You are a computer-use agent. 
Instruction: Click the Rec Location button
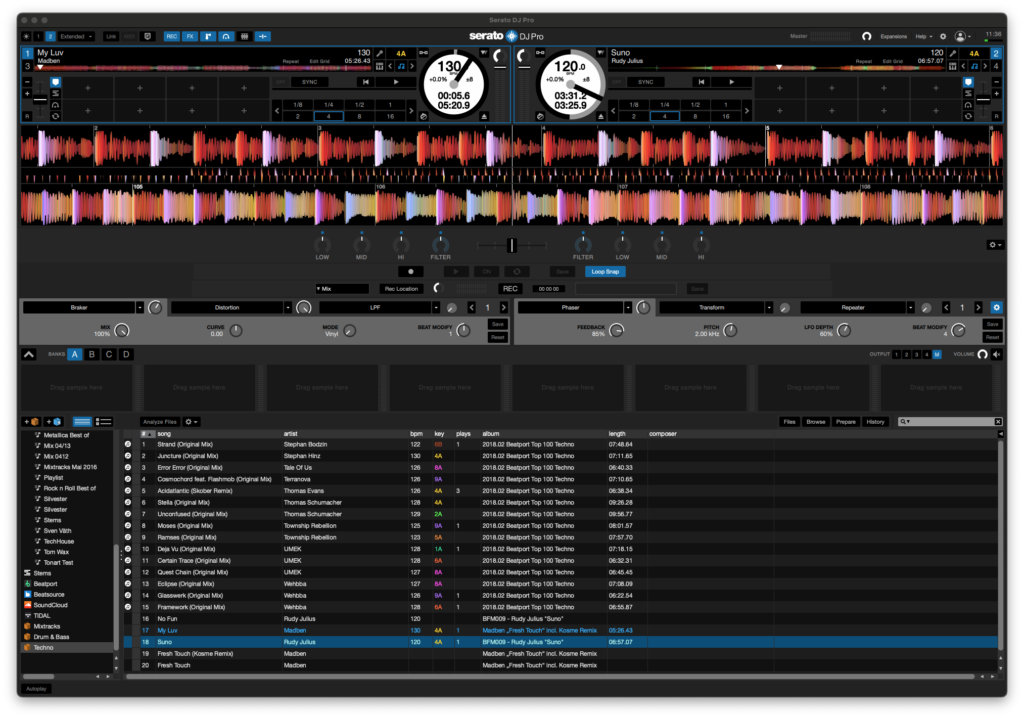coord(400,289)
